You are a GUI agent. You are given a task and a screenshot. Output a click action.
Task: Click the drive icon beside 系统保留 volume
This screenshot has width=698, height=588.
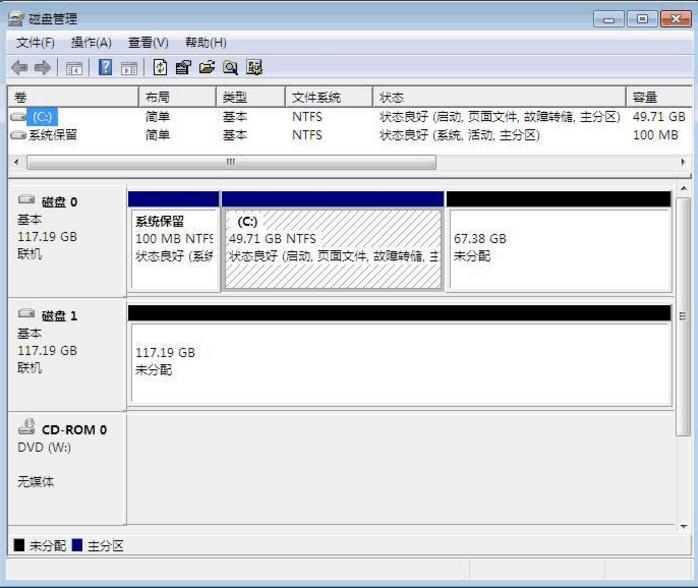pyautogui.click(x=18, y=135)
